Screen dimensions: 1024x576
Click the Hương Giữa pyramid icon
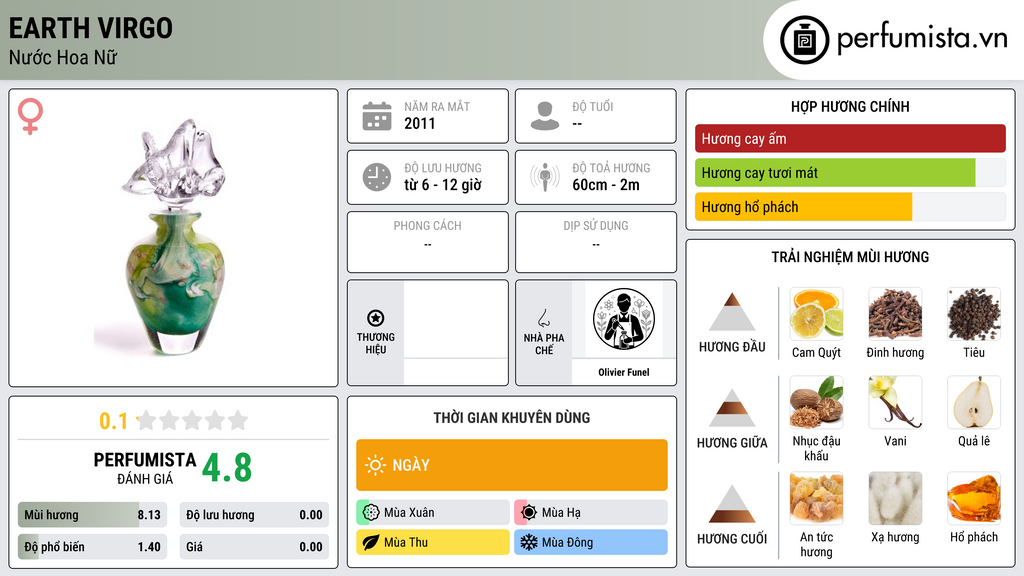(732, 408)
